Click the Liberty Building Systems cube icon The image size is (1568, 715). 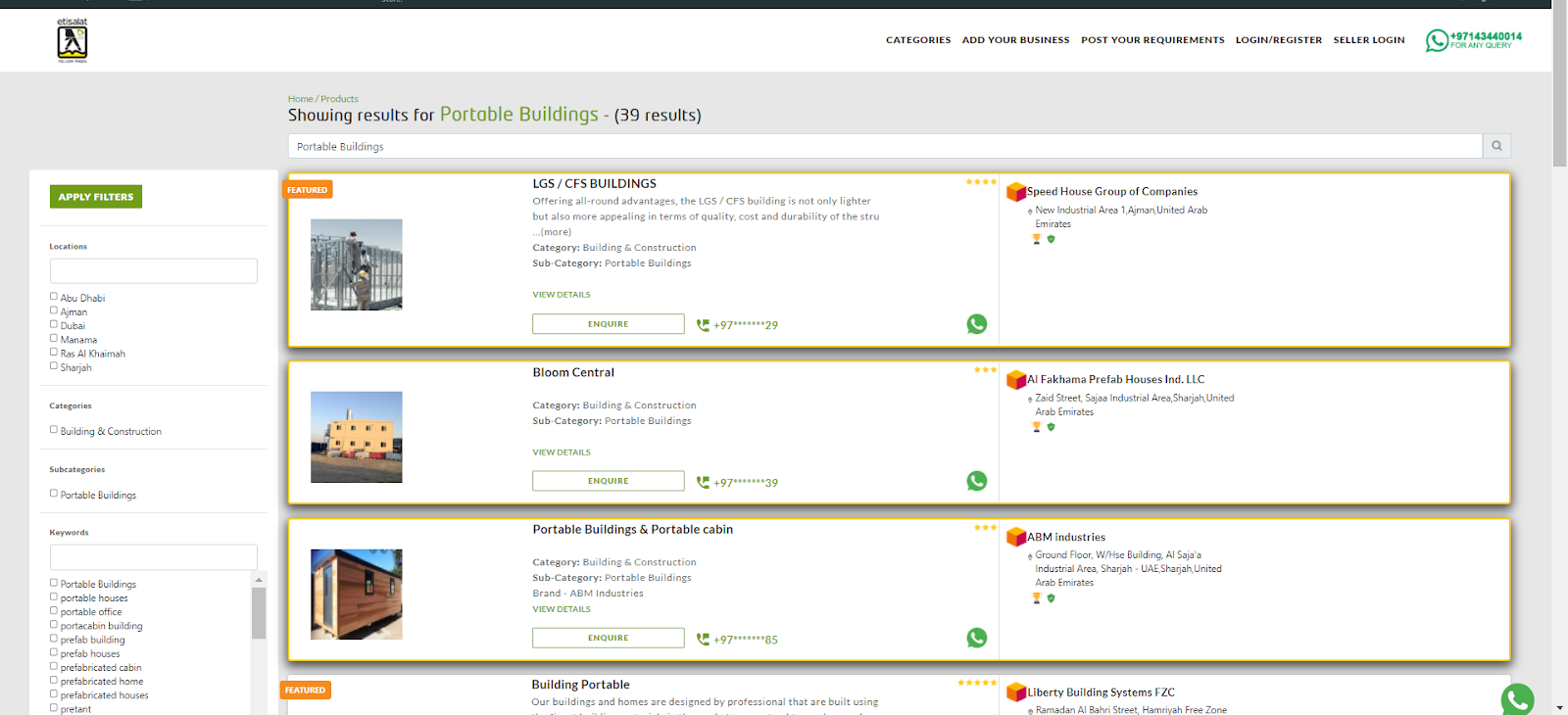pyautogui.click(x=1016, y=692)
